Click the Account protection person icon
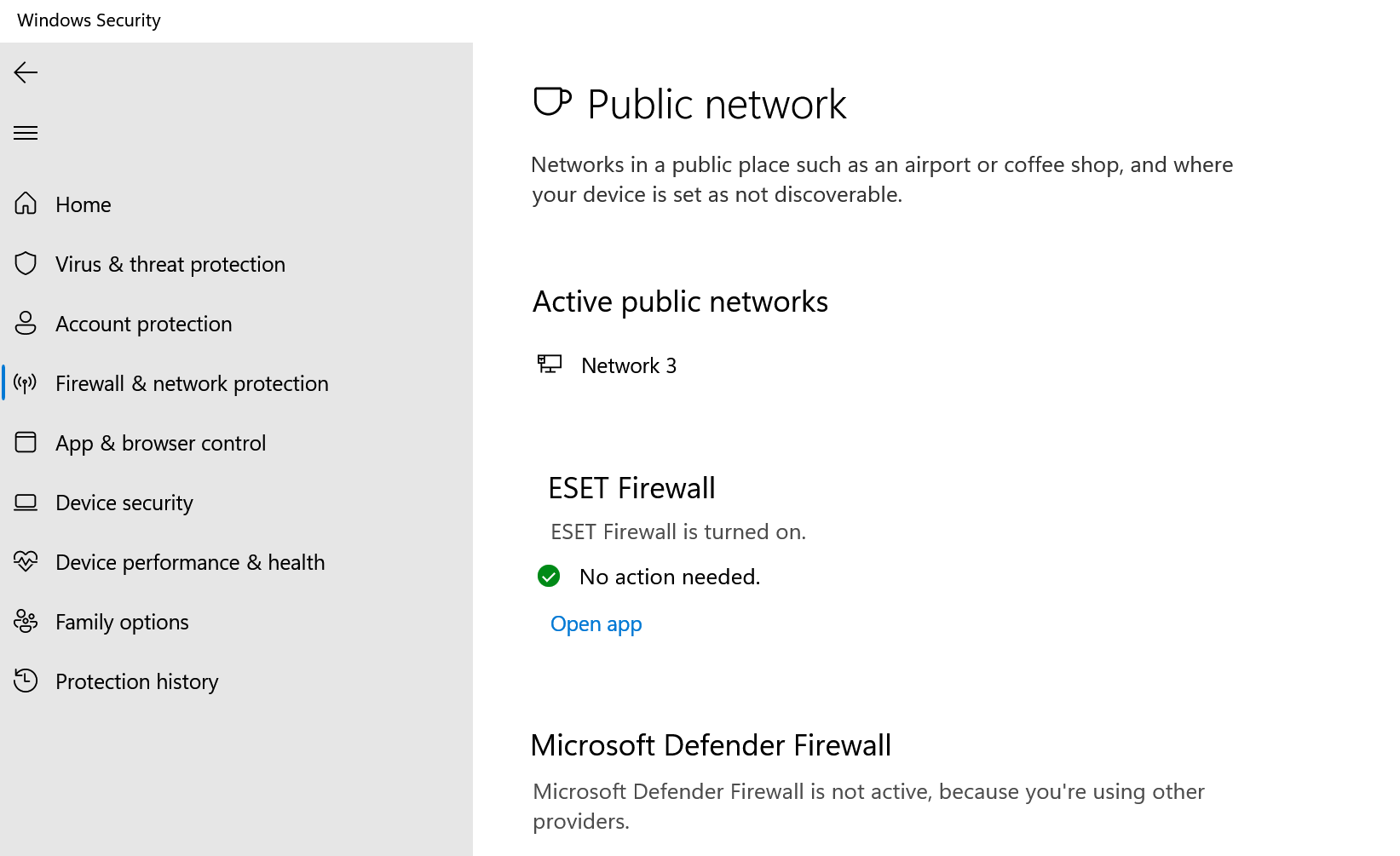Viewport: 1400px width, 856px height. (x=26, y=323)
